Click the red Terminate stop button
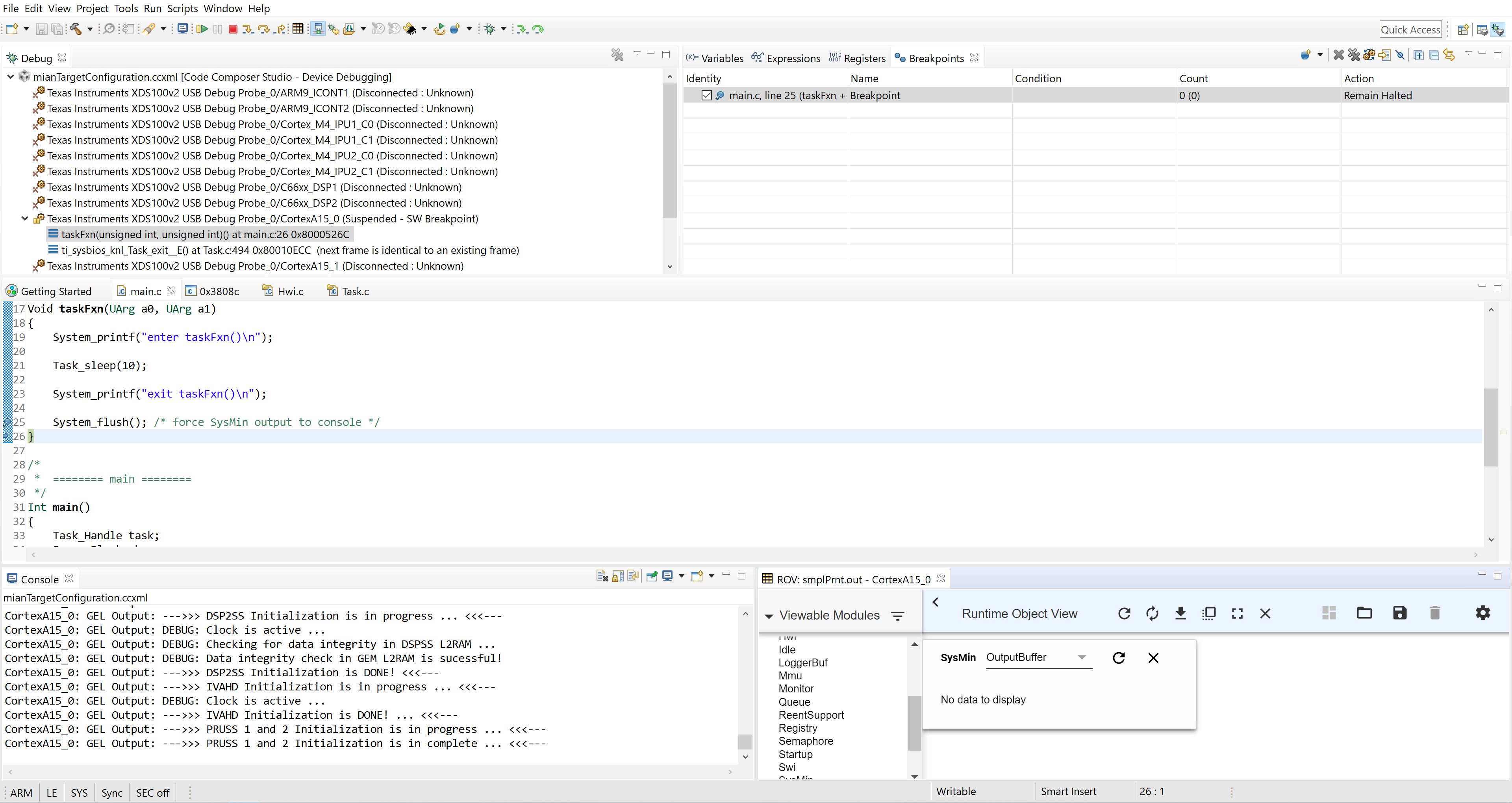 (x=233, y=29)
